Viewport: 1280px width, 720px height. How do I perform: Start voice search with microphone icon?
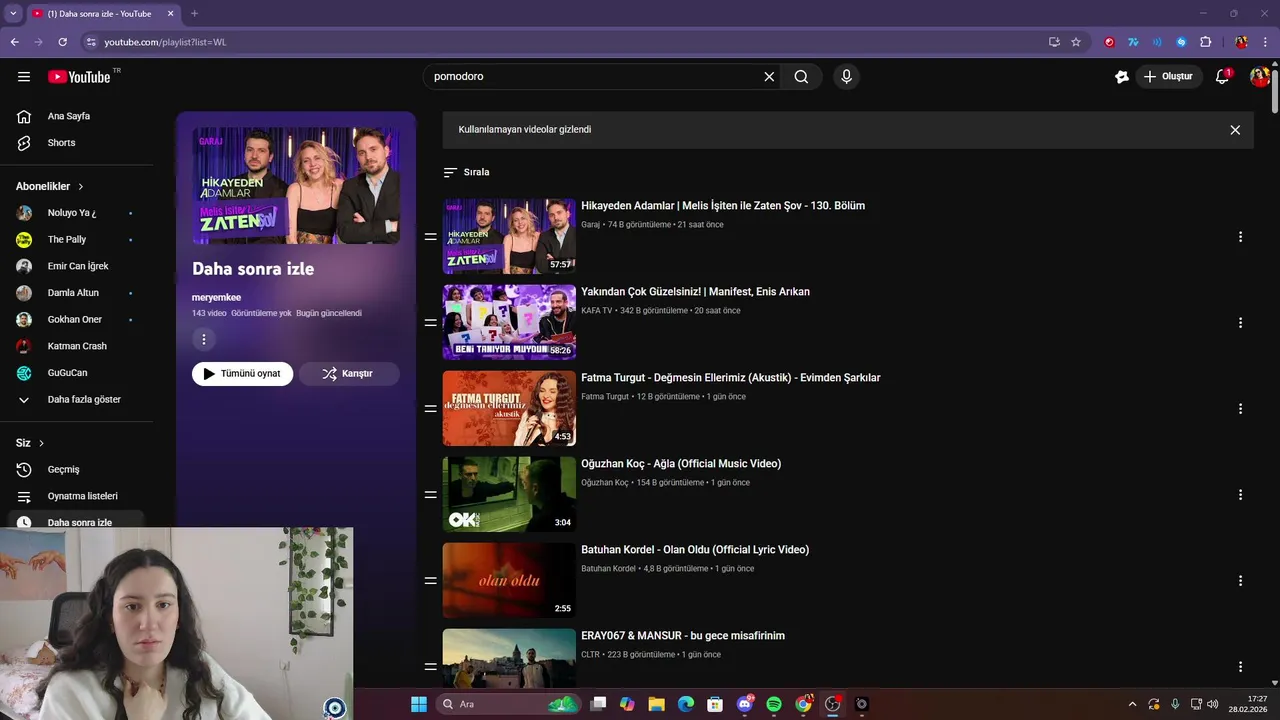(x=847, y=77)
